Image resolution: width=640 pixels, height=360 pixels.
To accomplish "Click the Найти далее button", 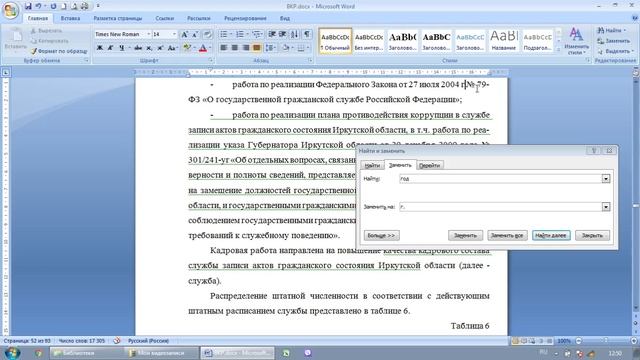I will pos(551,236).
